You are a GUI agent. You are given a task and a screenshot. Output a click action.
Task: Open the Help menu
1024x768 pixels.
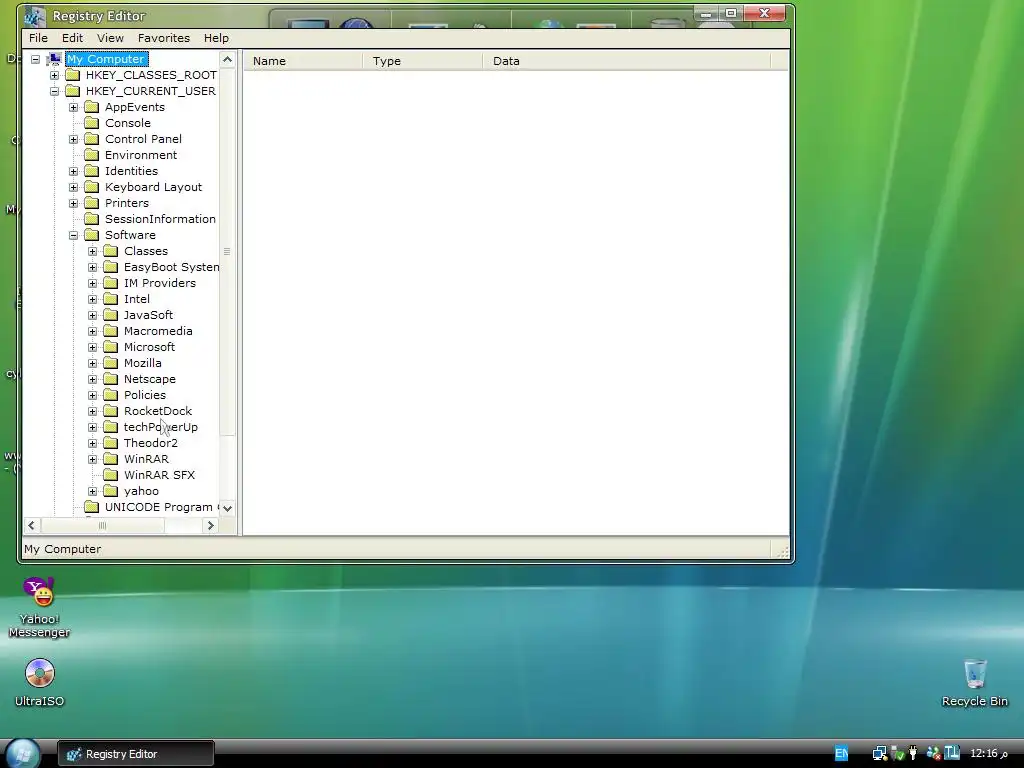(x=216, y=38)
